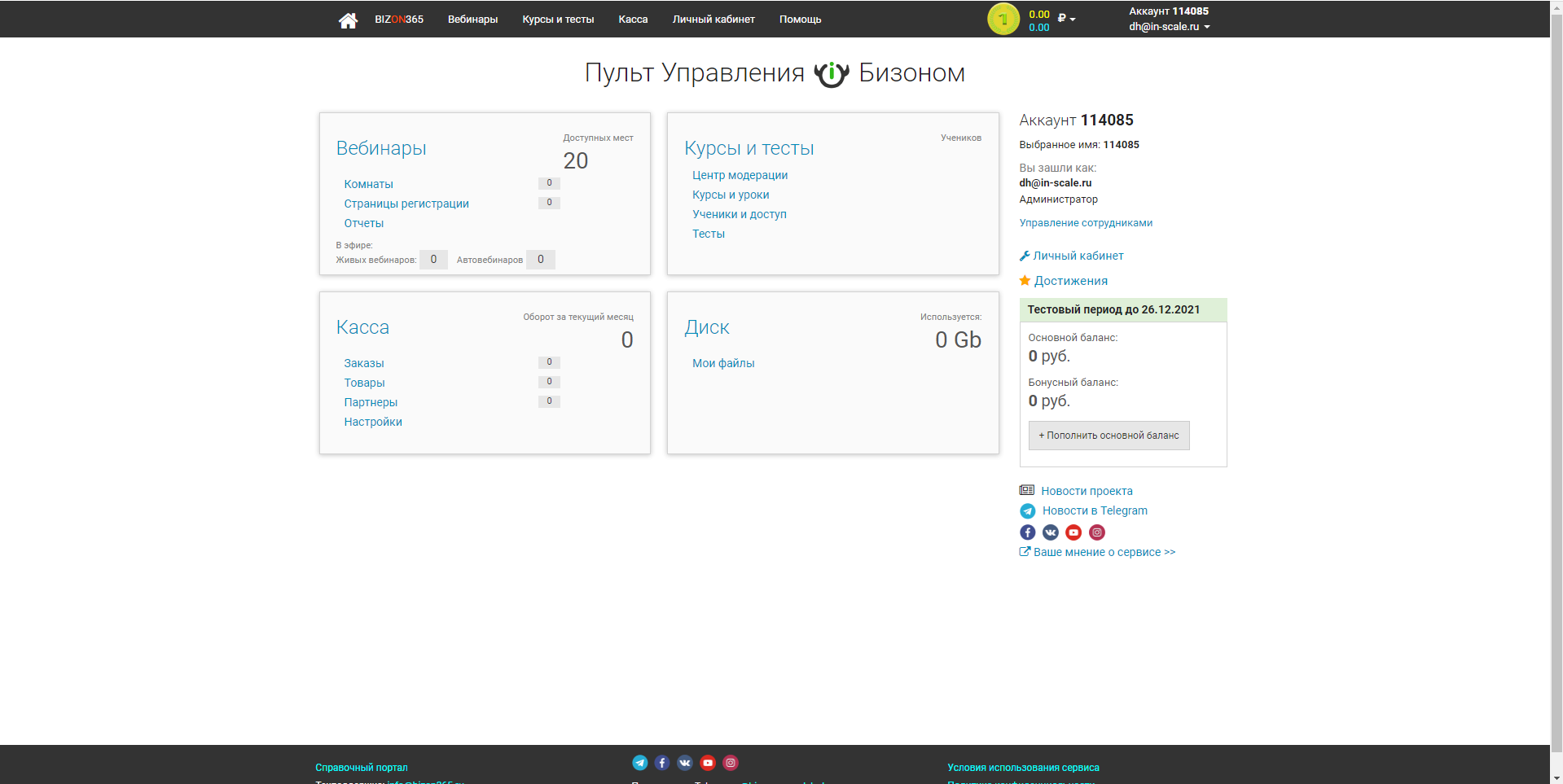Open Курсы и уроки link
This screenshot has width=1563, height=784.
[x=731, y=195]
